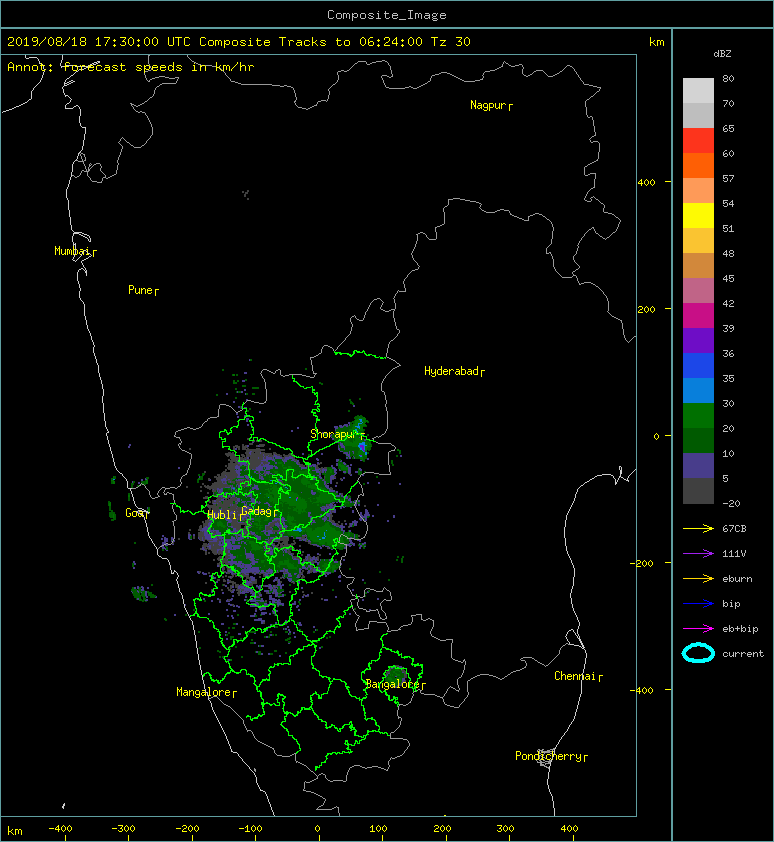This screenshot has height=842, width=774.
Task: Click the eburn arrow legend icon
Action: (x=698, y=578)
